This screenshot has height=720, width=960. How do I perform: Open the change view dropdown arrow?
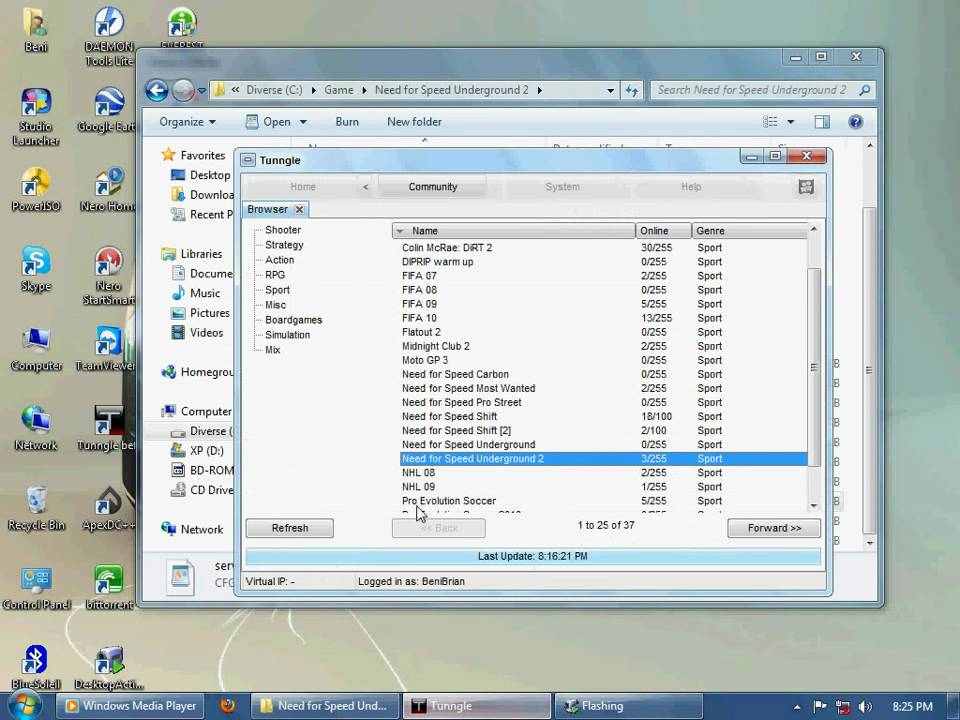point(790,122)
